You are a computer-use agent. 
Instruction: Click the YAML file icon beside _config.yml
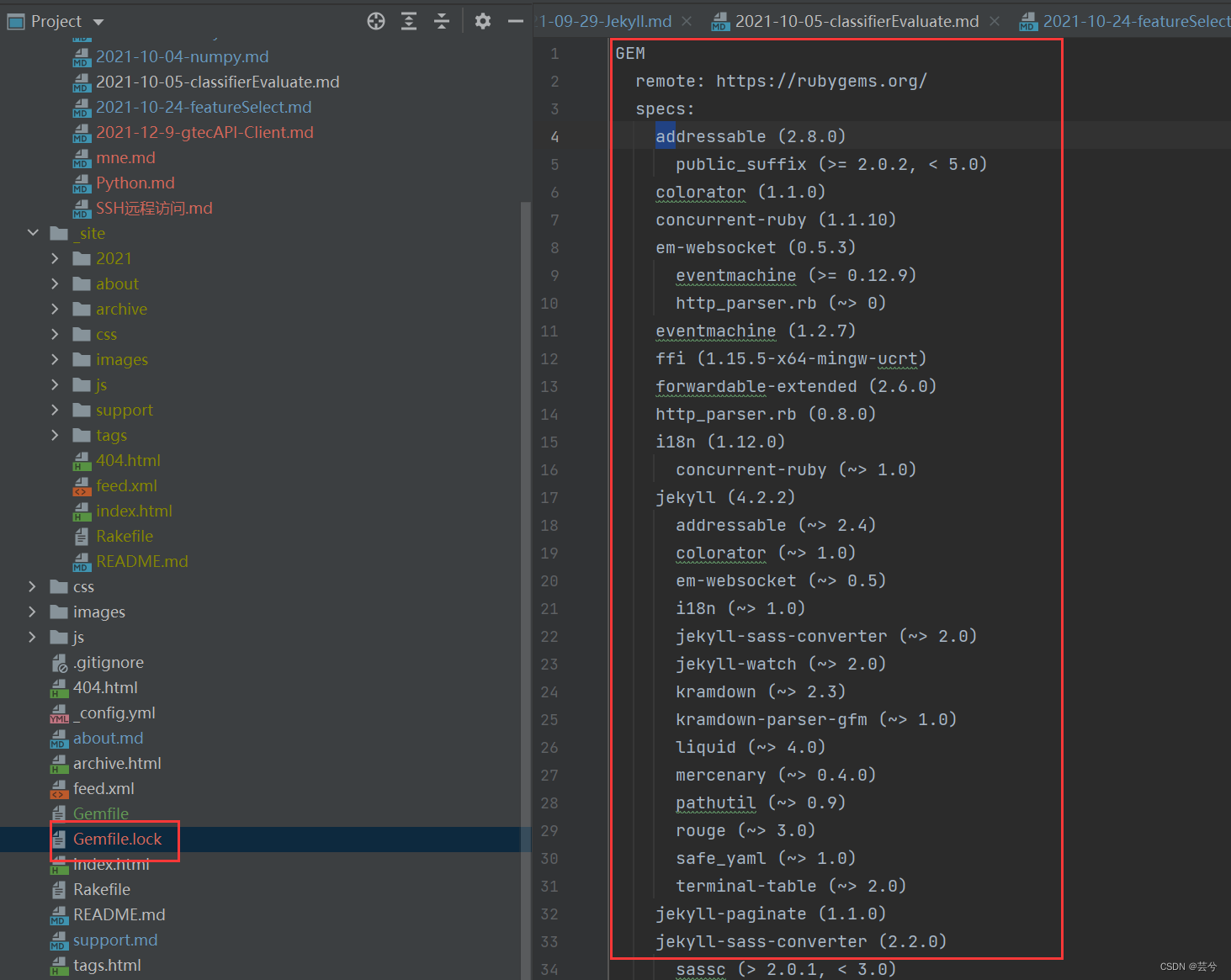[x=59, y=712]
